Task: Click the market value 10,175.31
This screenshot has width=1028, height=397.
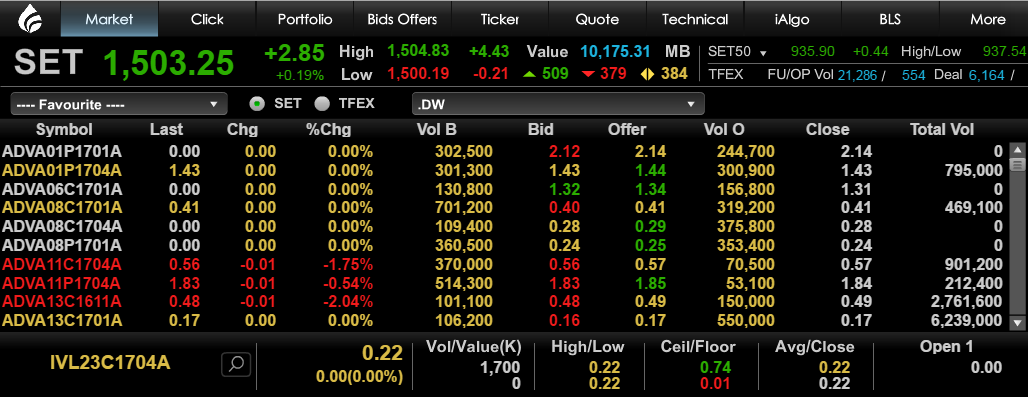Action: tap(615, 52)
